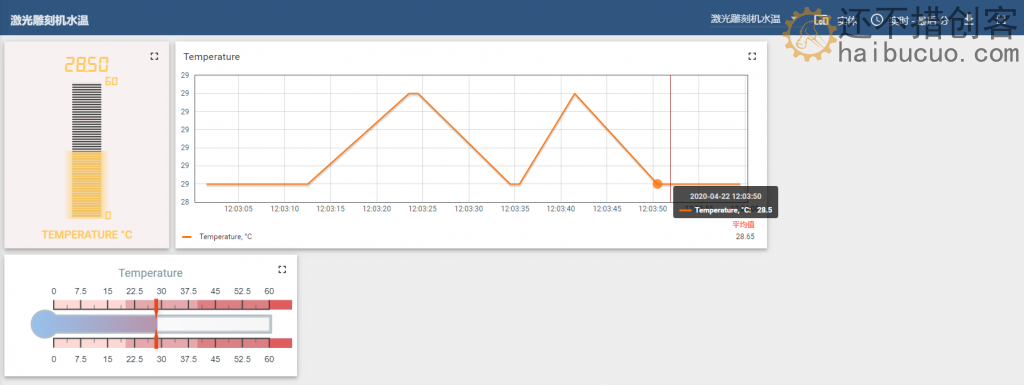Click the yellow vertical bar gauge fill

pyautogui.click(x=86, y=184)
